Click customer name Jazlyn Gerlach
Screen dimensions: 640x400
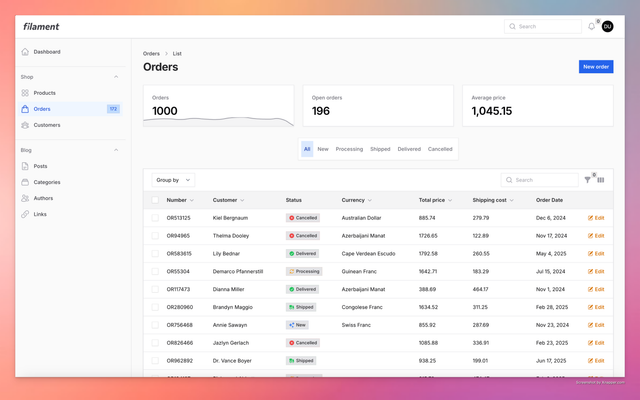pos(231,343)
